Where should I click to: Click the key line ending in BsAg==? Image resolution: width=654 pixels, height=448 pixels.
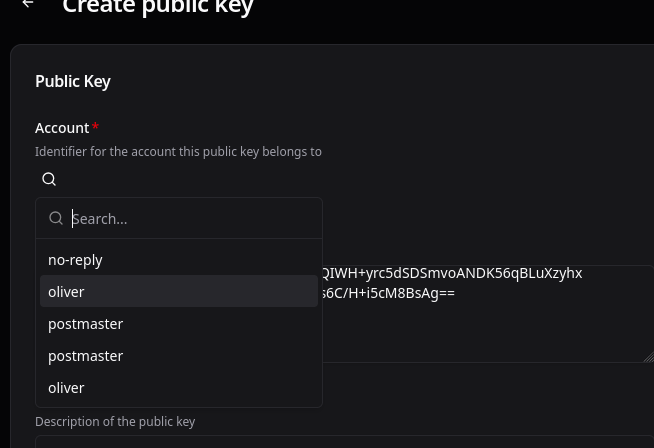[x=388, y=293]
